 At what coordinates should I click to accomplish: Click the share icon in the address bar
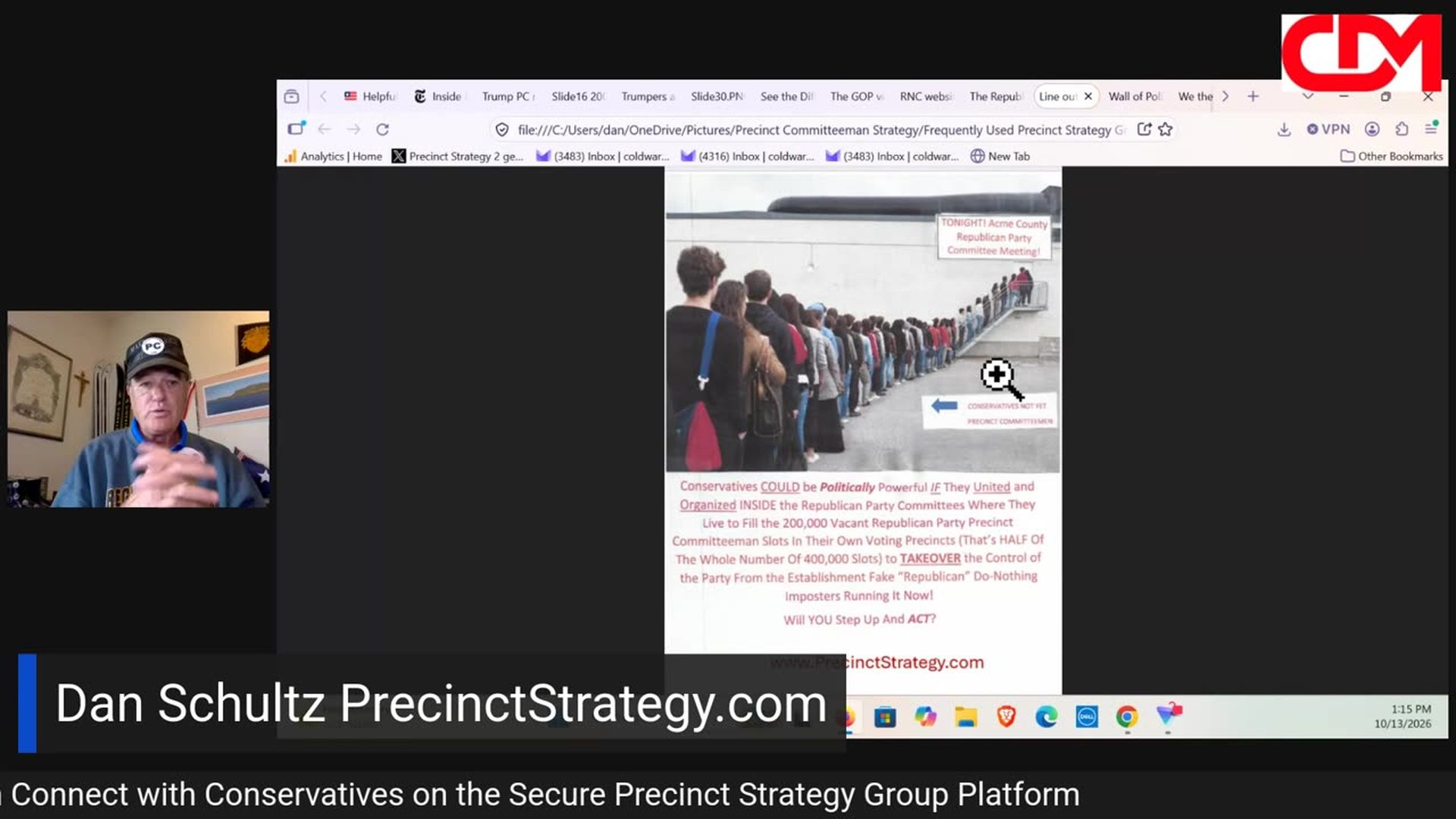pos(1144,130)
